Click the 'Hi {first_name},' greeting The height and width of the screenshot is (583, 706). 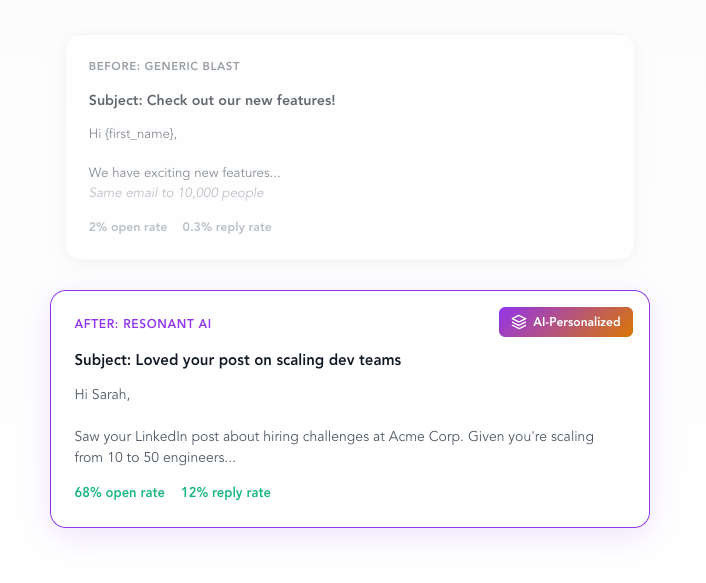click(x=133, y=134)
